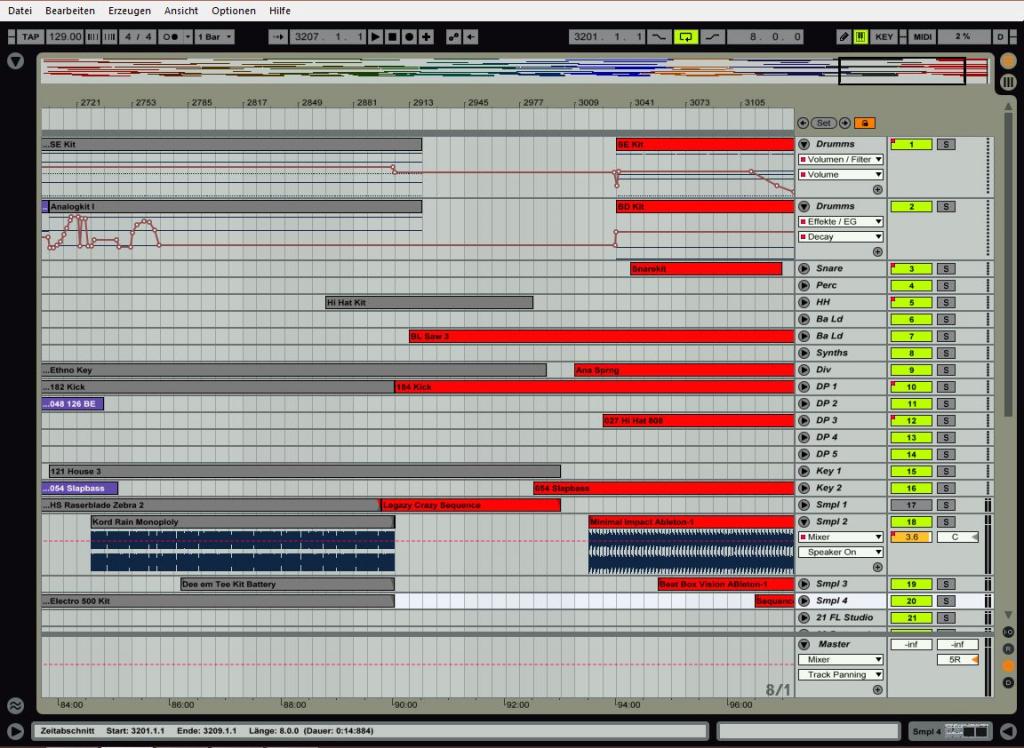The width and height of the screenshot is (1024, 748).
Task: Solo the HH track
Action: click(x=946, y=302)
